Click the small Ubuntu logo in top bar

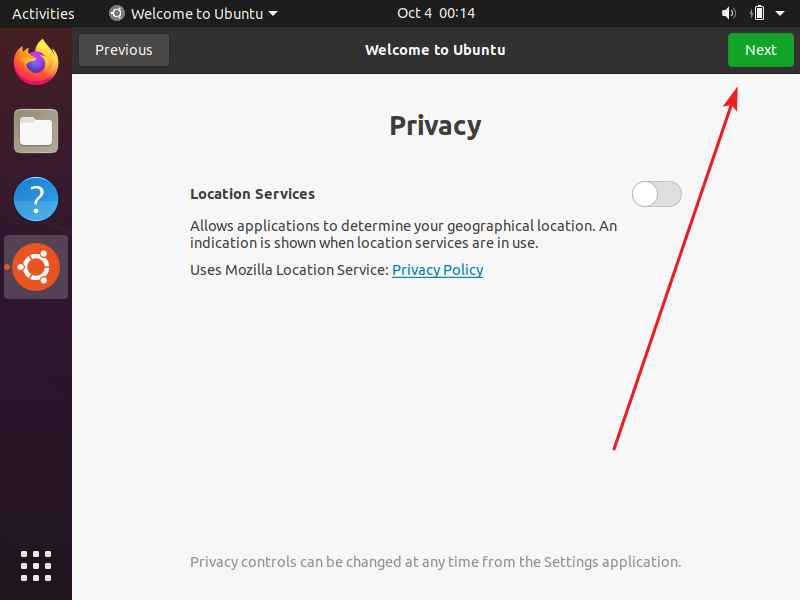click(117, 13)
